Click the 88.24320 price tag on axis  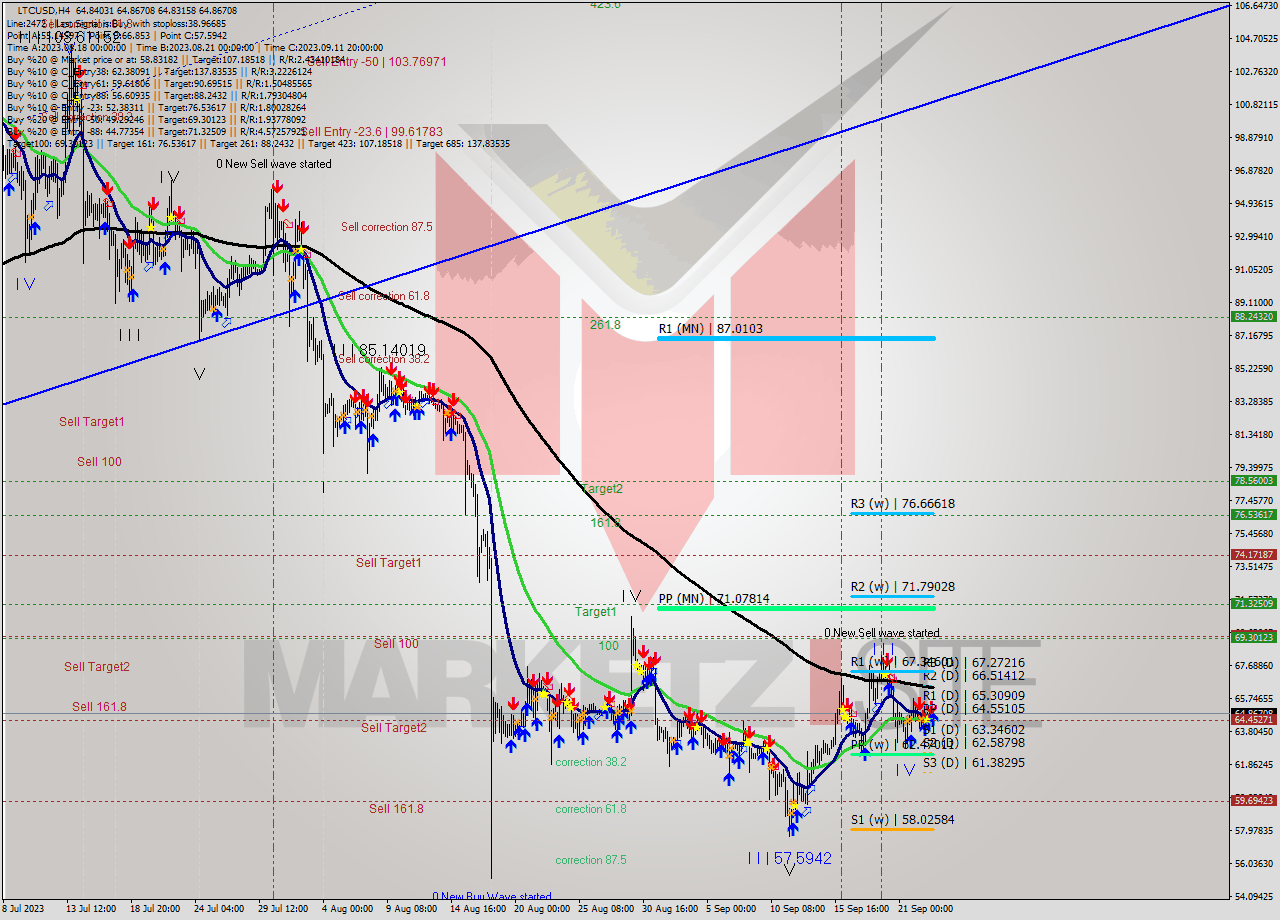(x=1254, y=317)
